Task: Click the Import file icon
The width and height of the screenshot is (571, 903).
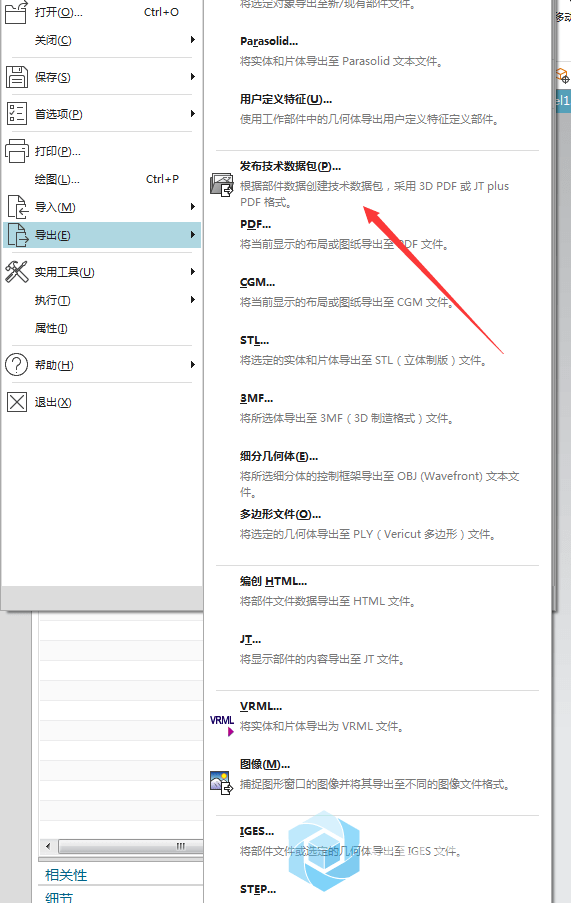Action: (17, 207)
